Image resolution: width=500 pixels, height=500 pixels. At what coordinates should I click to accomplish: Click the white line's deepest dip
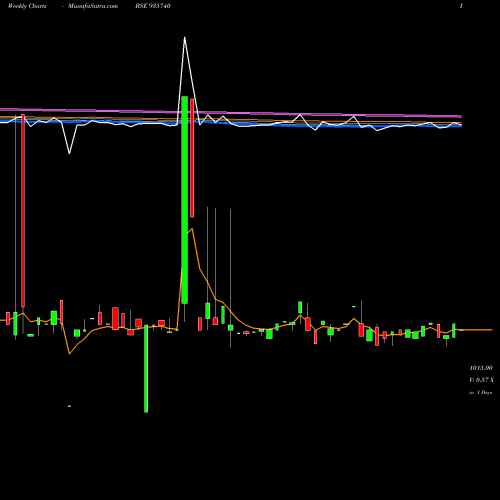pos(69,153)
